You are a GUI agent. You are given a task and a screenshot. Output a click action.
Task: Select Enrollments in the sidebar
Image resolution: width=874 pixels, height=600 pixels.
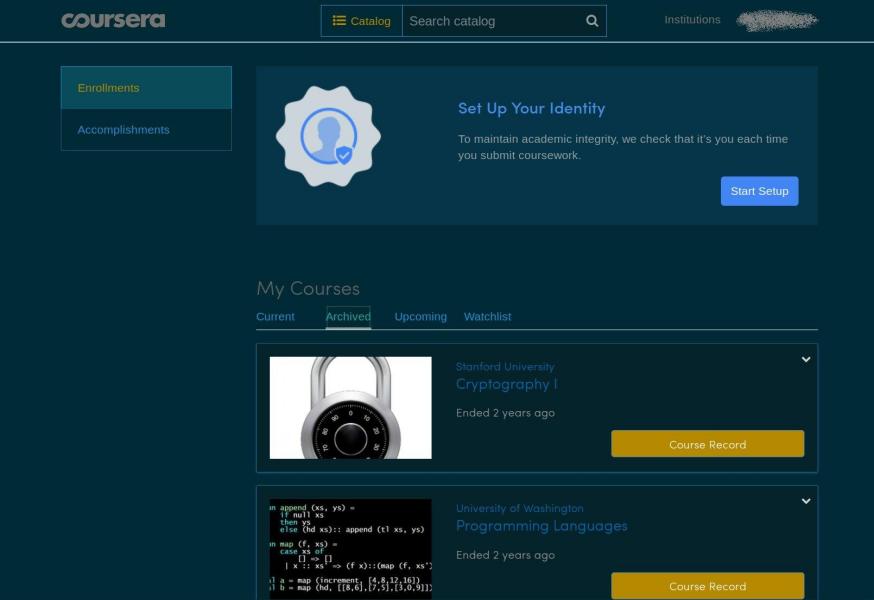click(109, 87)
